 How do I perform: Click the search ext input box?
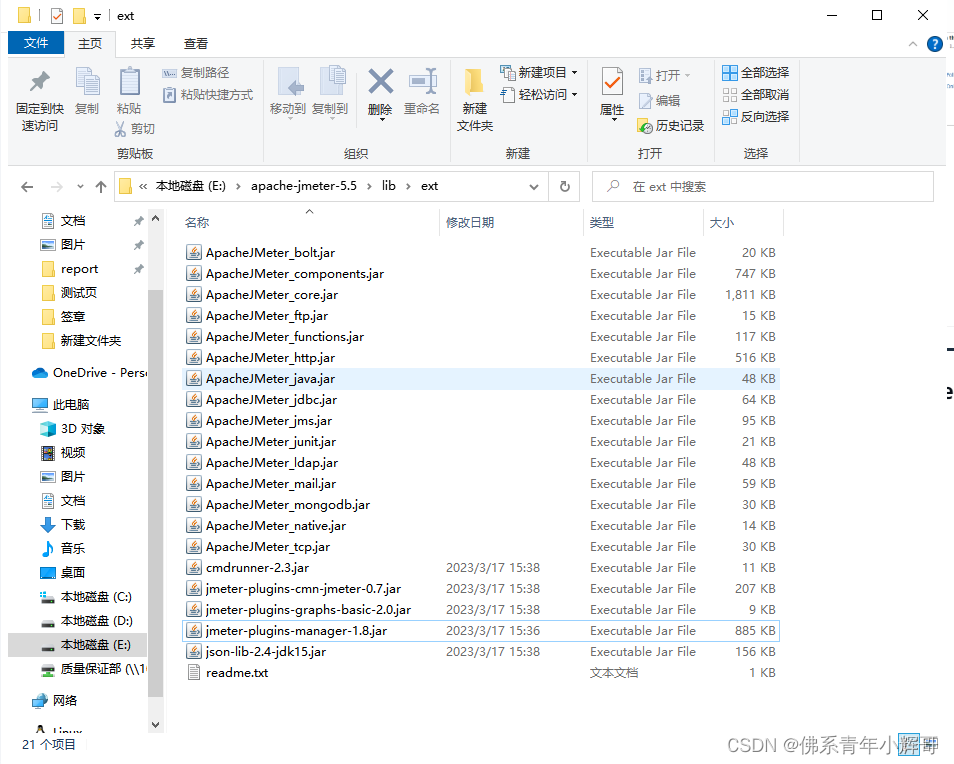click(x=763, y=187)
